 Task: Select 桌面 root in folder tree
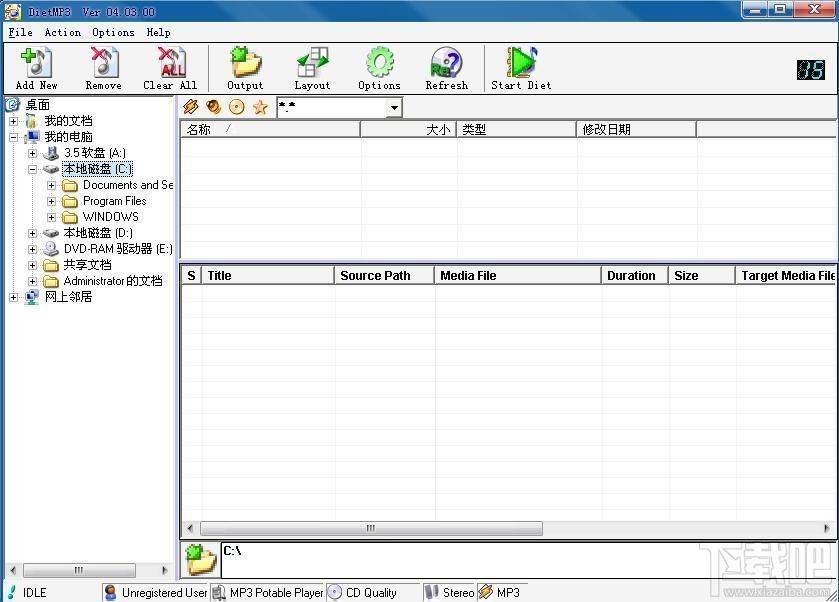coord(37,105)
